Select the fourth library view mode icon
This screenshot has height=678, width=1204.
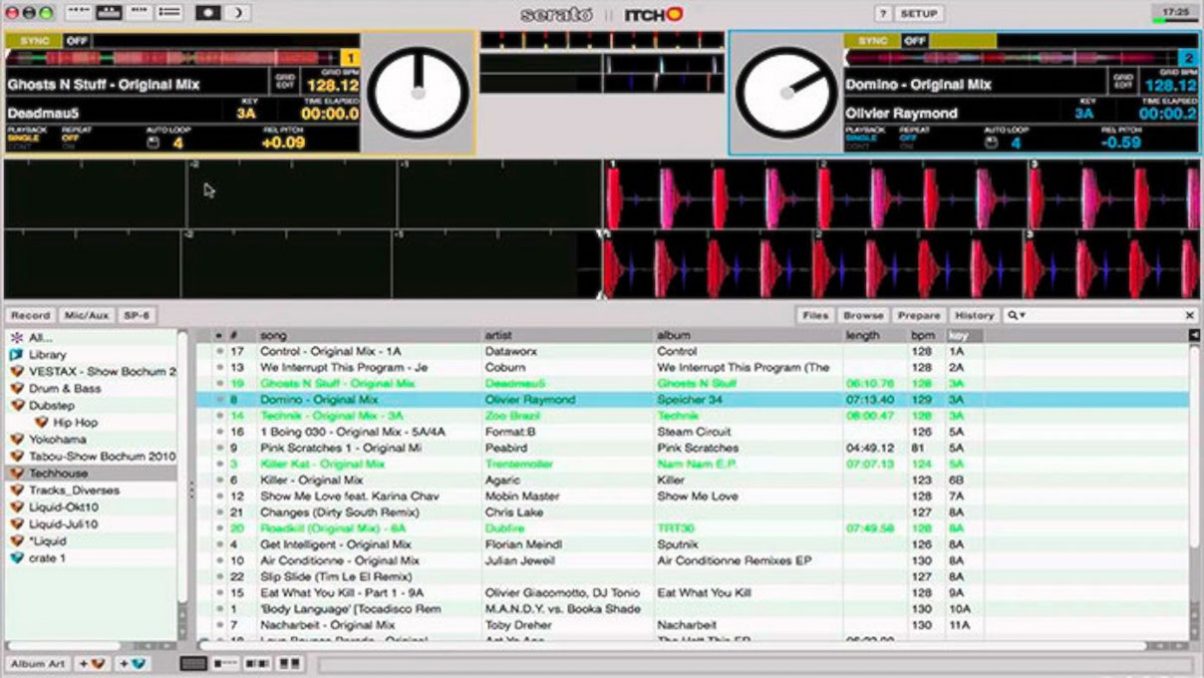pyautogui.click(x=290, y=663)
